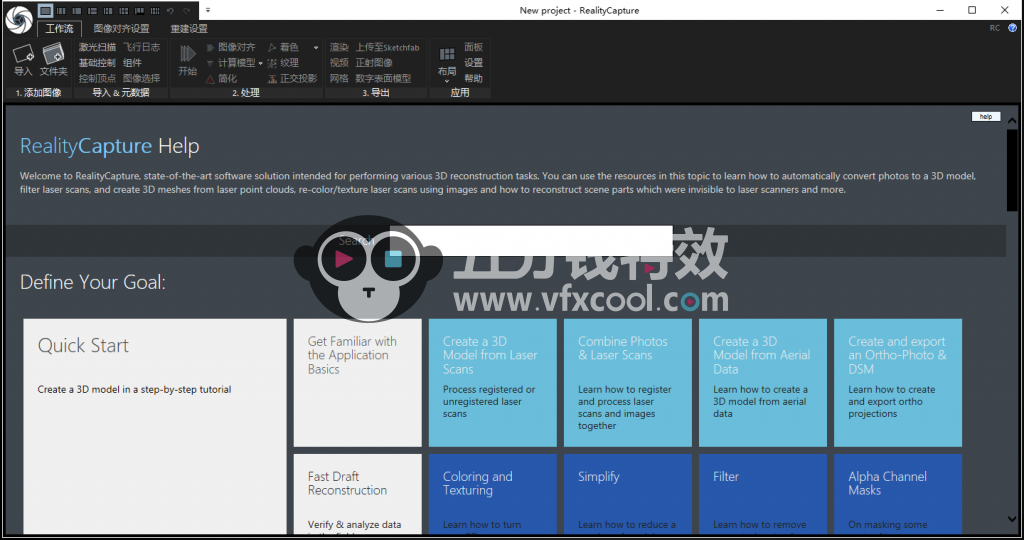1024x540 pixels.
Task: Click the help page scroll-up arrow
Action: 1012,121
